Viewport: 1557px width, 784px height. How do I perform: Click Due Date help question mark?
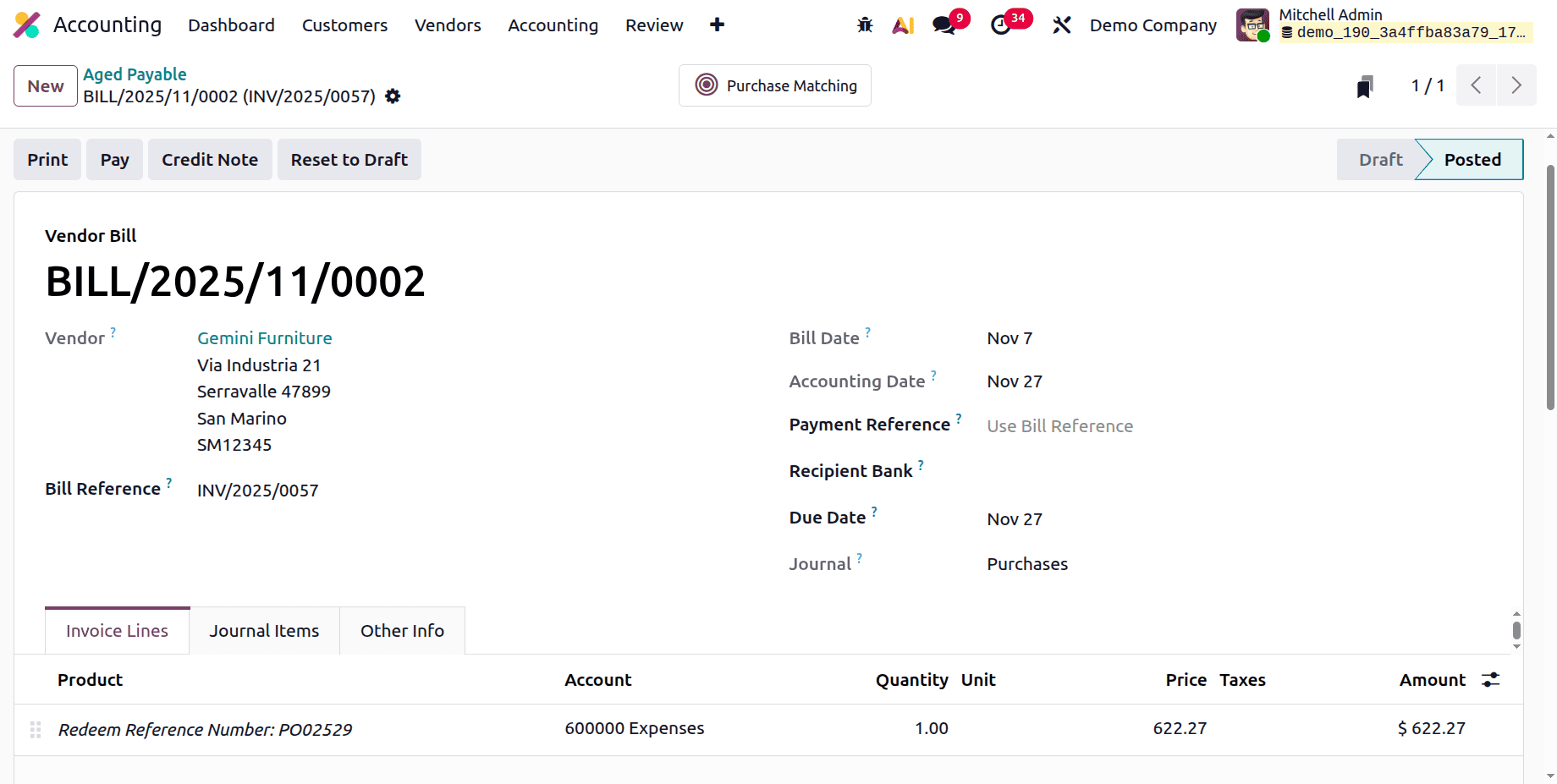875,512
